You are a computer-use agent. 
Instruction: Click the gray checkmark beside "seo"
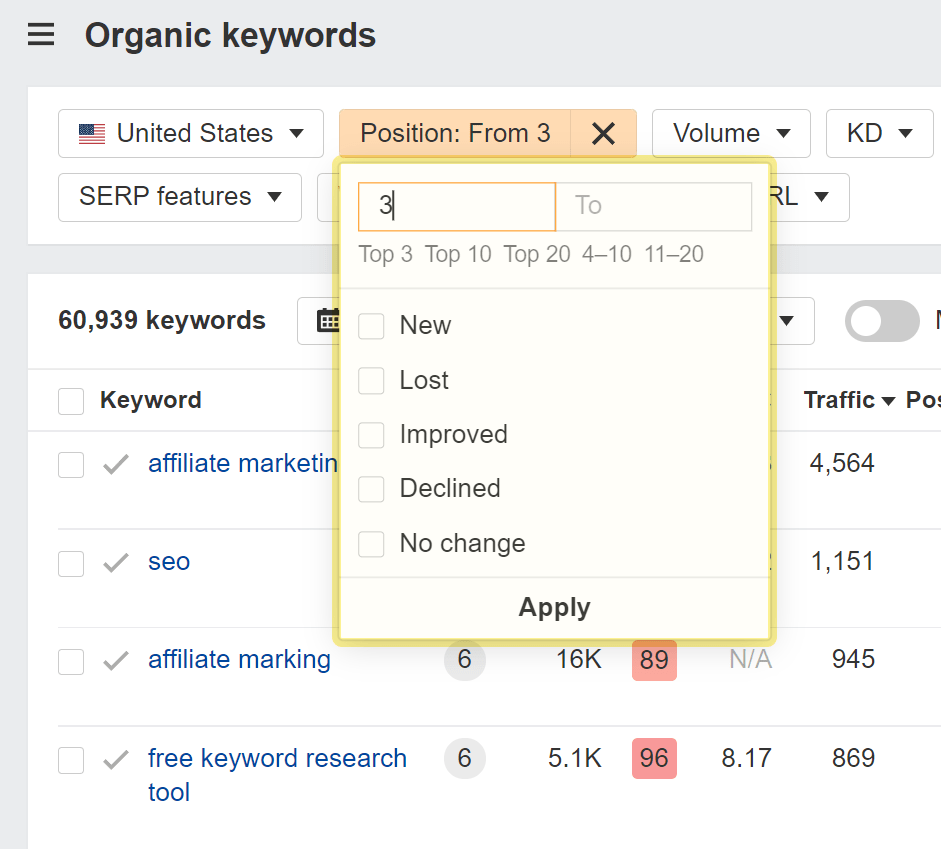pyautogui.click(x=114, y=562)
